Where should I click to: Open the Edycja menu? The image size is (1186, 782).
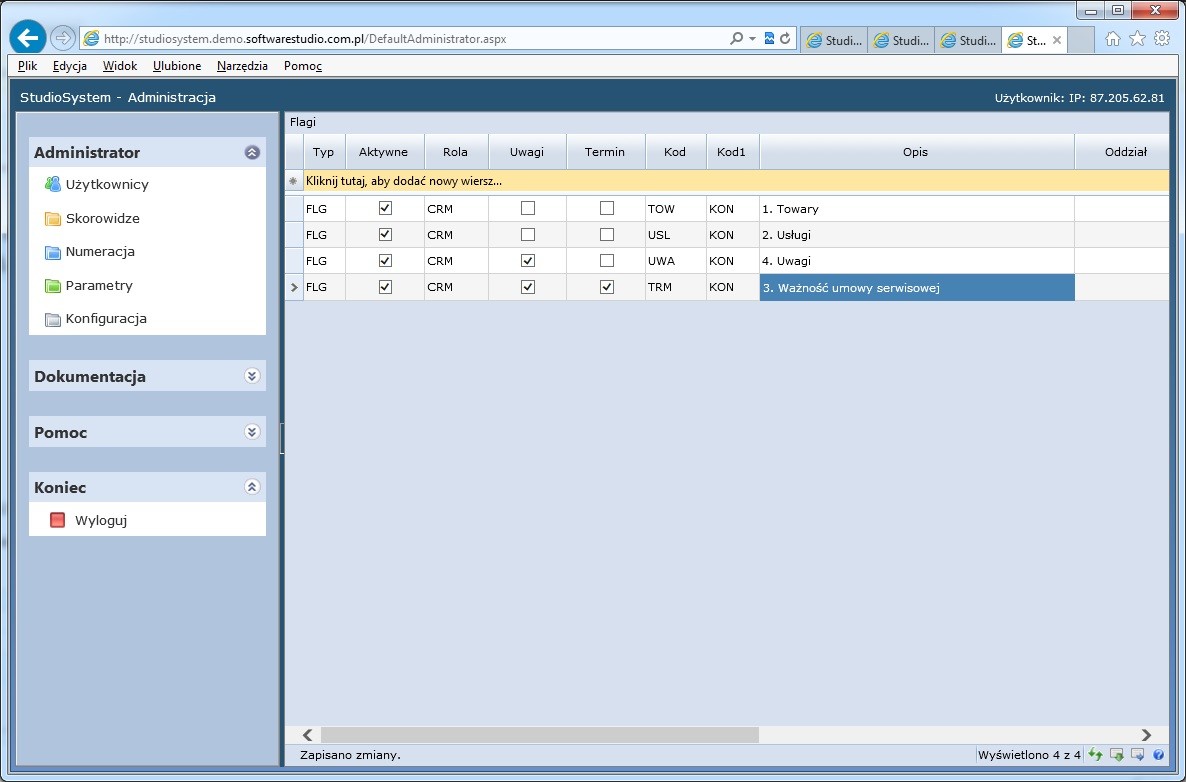(x=70, y=66)
